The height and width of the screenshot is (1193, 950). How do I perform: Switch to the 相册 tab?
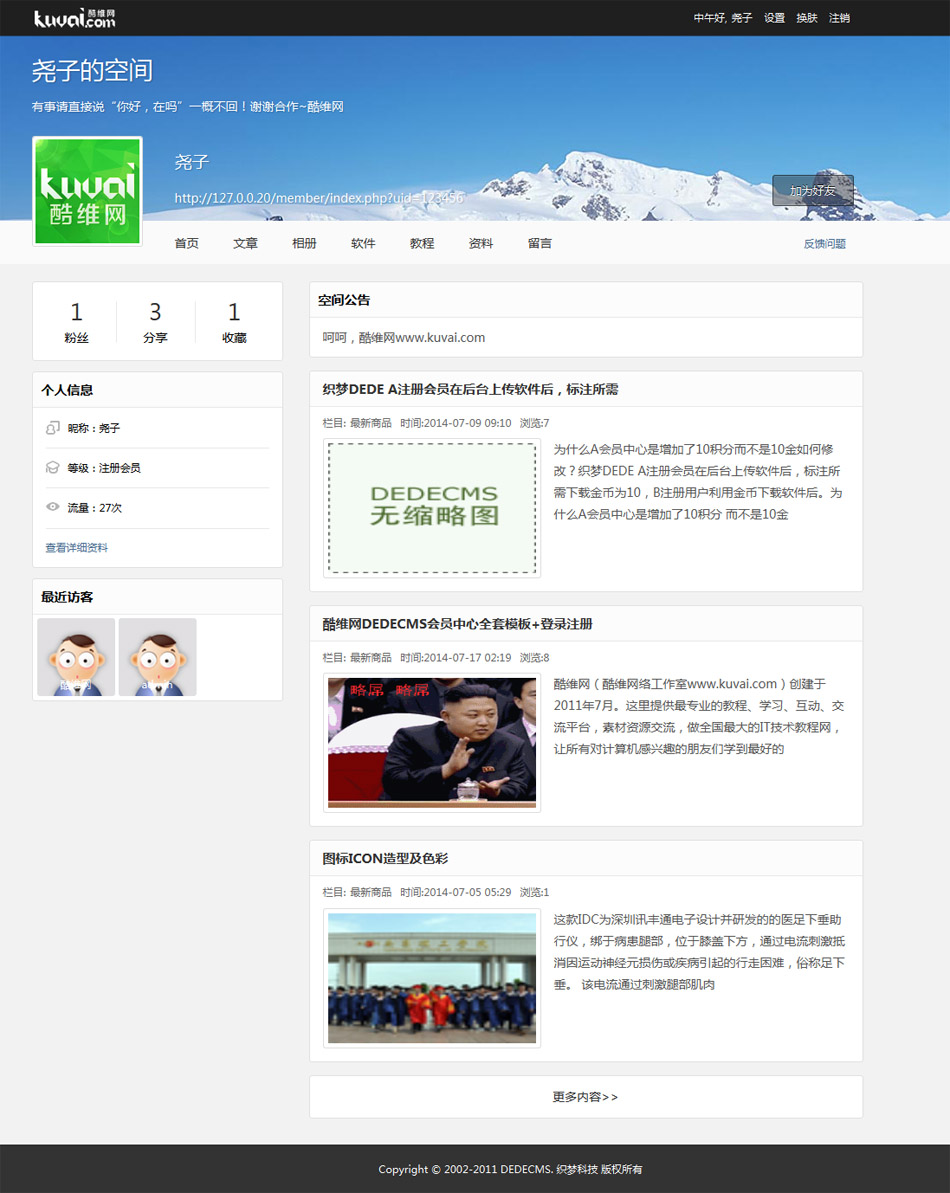(304, 243)
